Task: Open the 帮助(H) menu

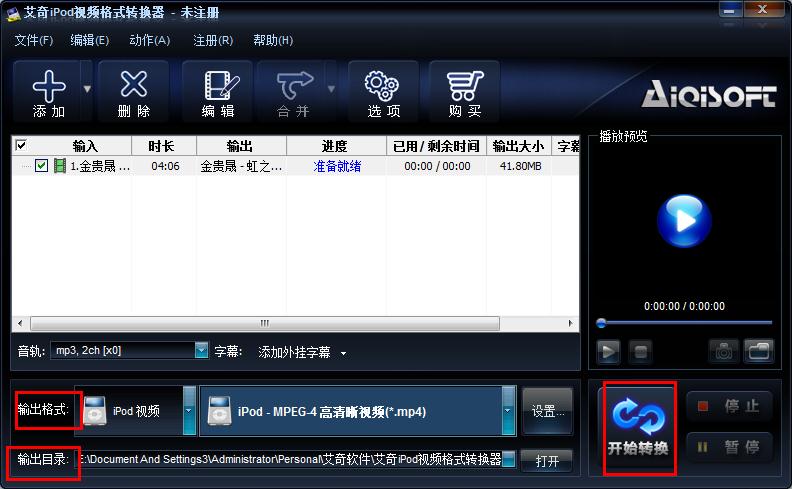Action: tap(273, 40)
